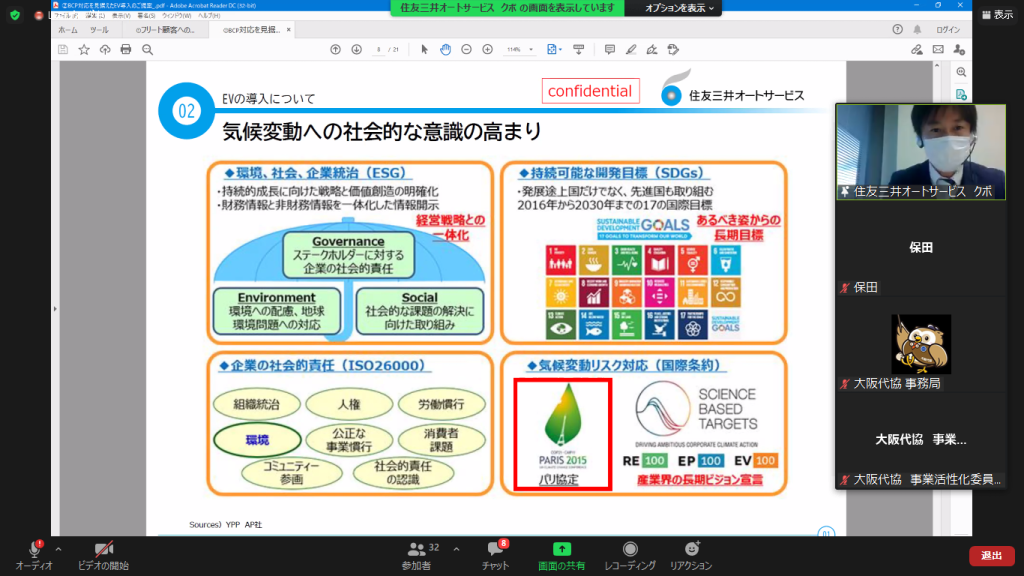Close the BCP対応 document tab

(289, 30)
